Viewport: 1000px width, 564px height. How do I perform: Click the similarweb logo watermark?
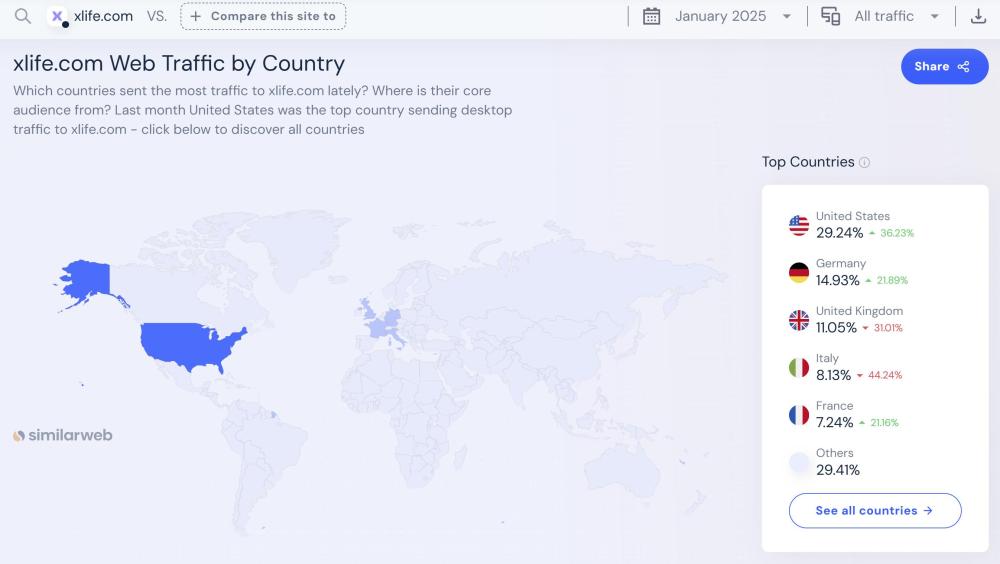(x=63, y=436)
